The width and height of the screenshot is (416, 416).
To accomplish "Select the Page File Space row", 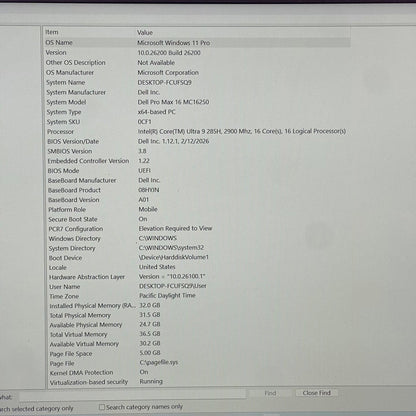I will (x=197, y=353).
